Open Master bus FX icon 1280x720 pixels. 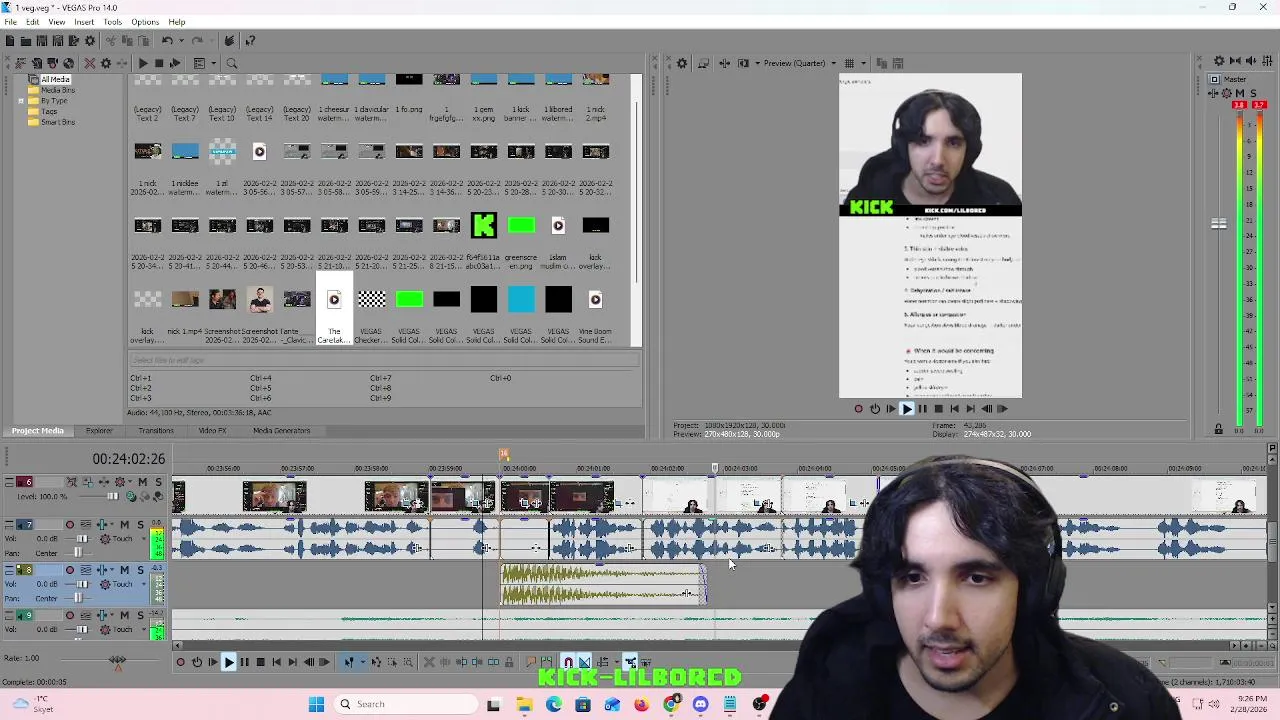[1213, 93]
